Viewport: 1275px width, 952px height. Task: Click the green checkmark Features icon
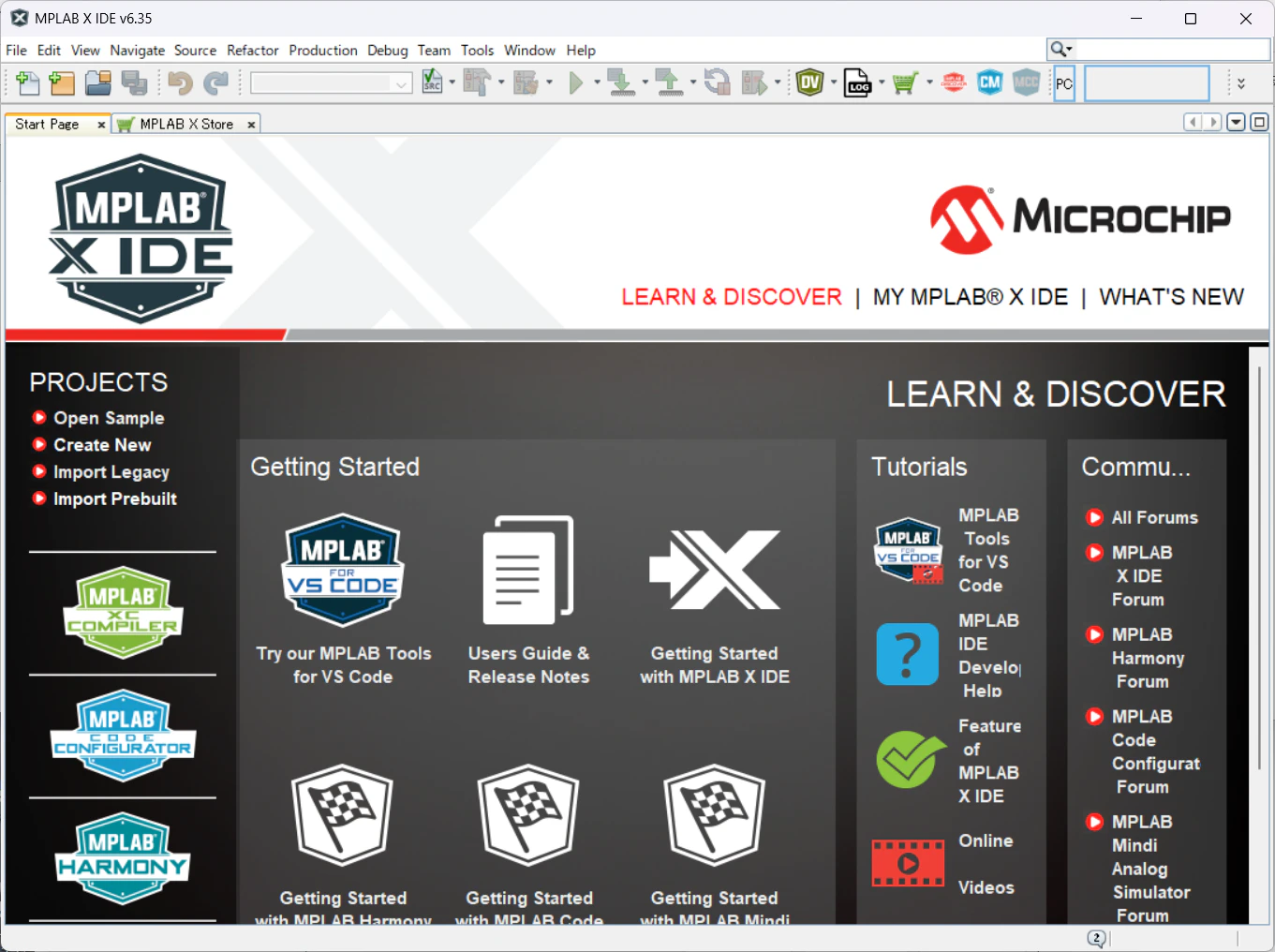pyautogui.click(x=910, y=759)
